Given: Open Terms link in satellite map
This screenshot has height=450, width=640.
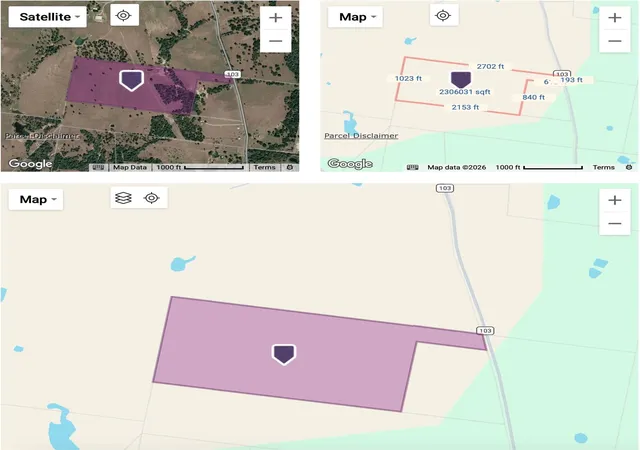Looking at the screenshot, I should (x=264, y=167).
